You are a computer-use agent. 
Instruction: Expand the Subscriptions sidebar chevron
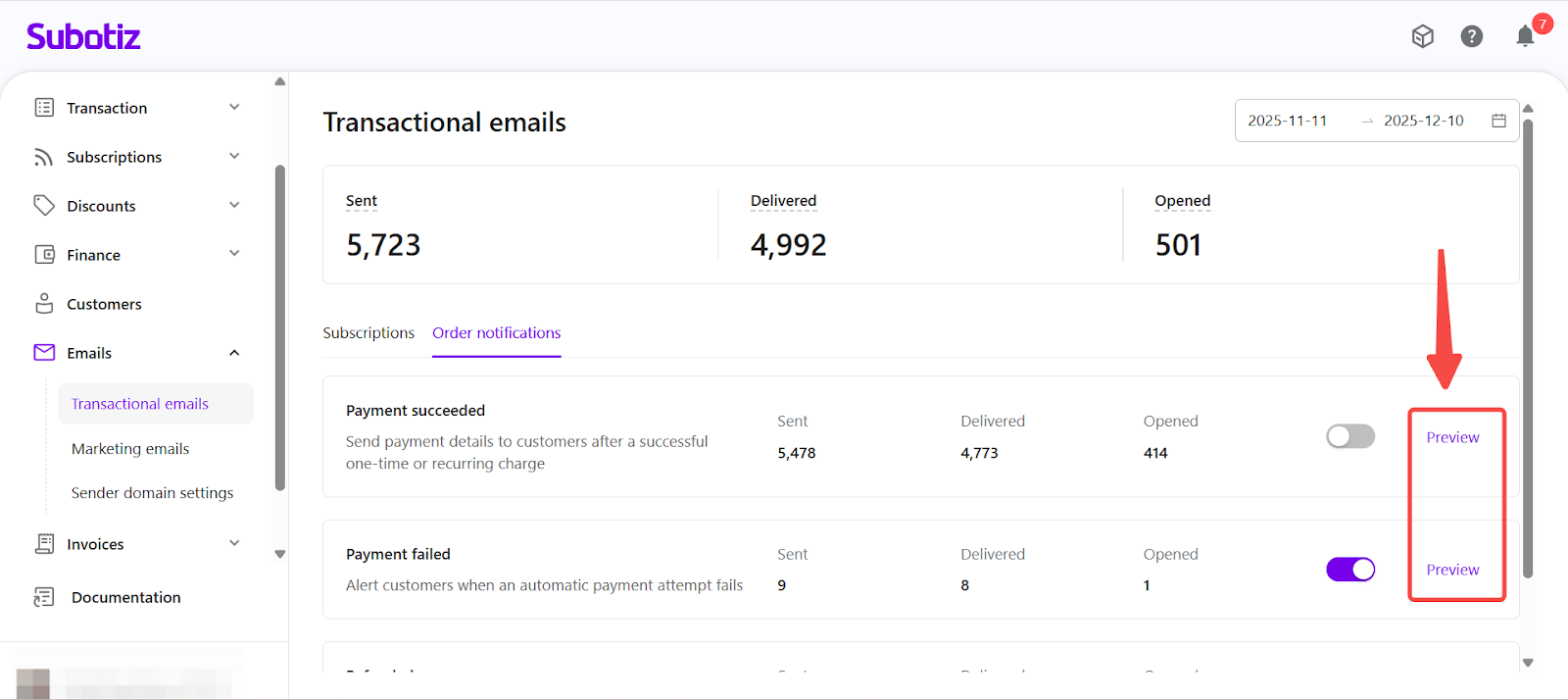pyautogui.click(x=234, y=156)
